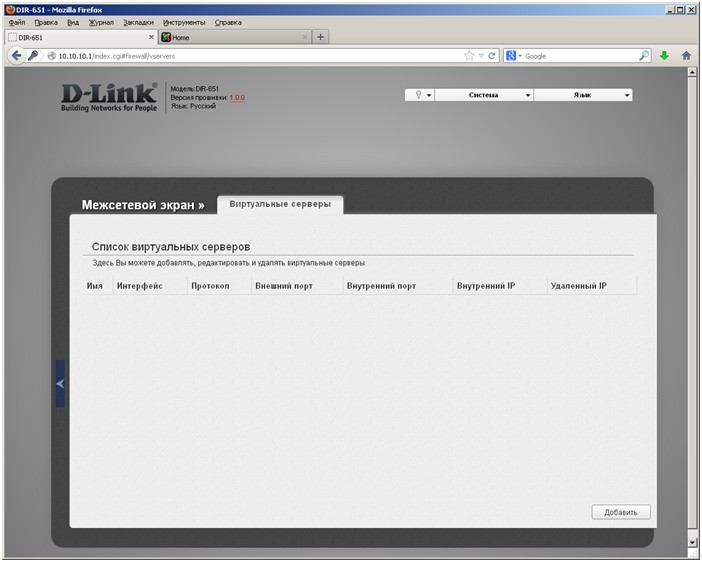Viewport: 702px width, 562px height.
Task: Click the firmware version 1.0.0 link
Action: coord(237,97)
